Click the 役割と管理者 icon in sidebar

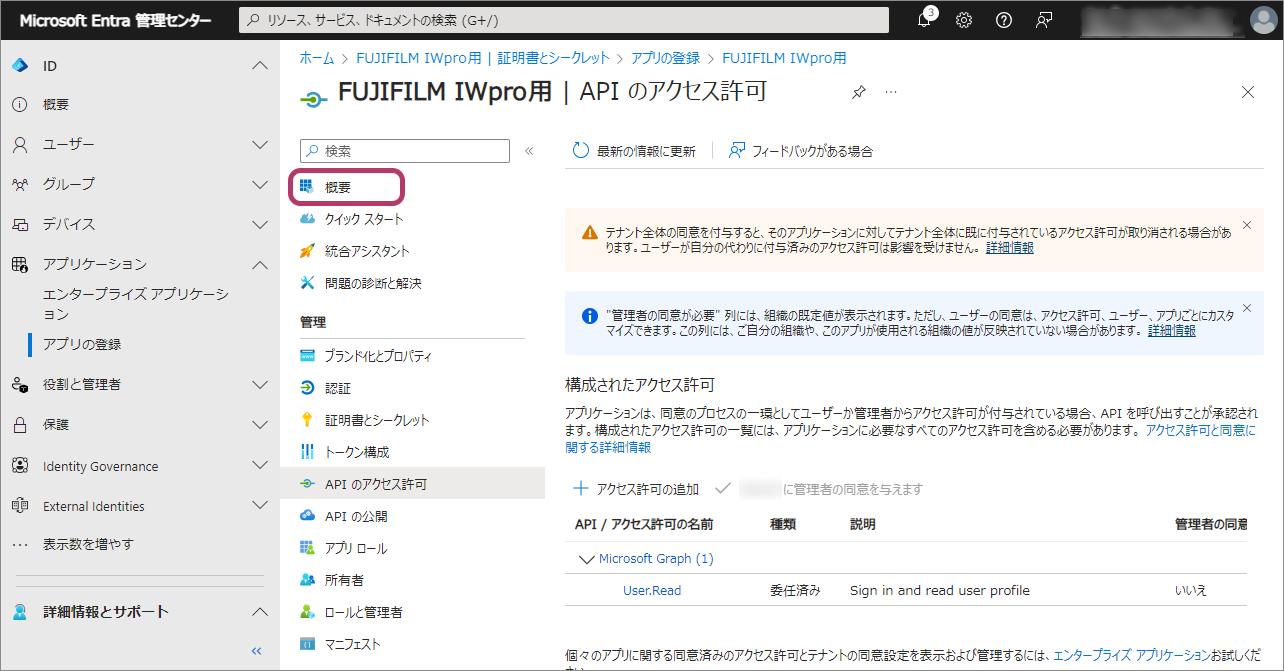(19, 385)
